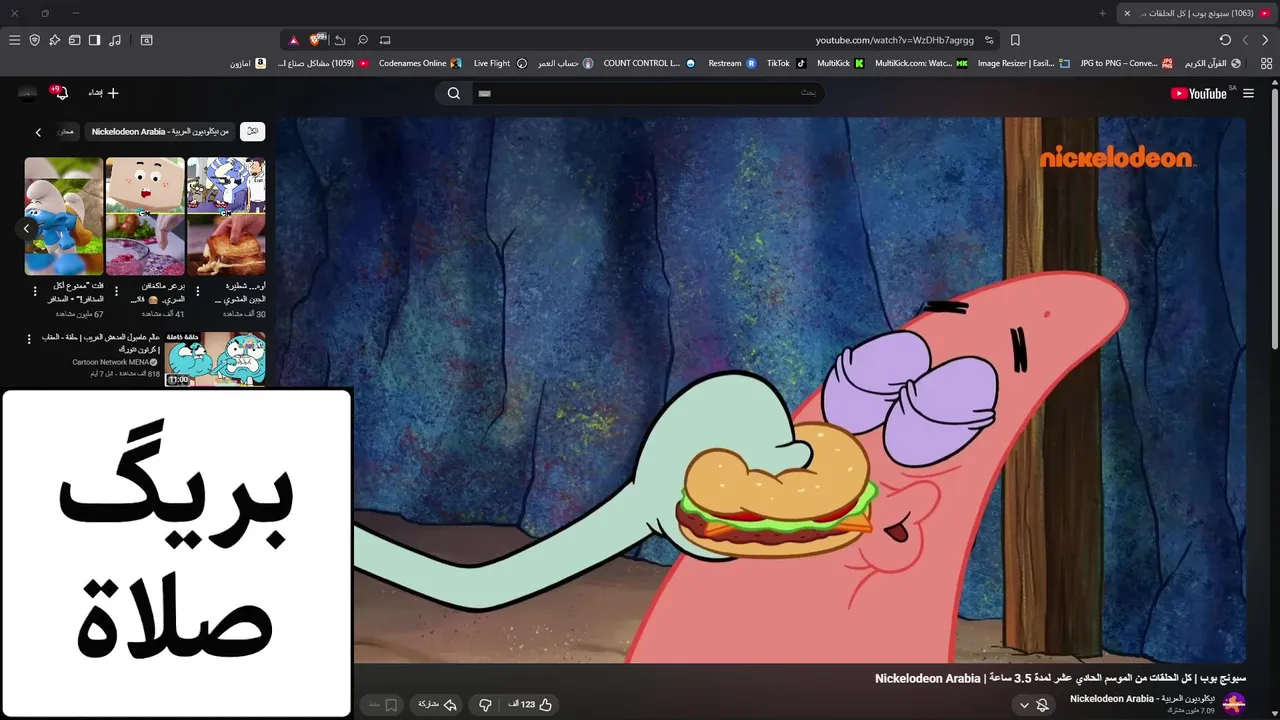This screenshot has width=1280, height=720.
Task: Click the YouTube create plus button
Action: point(104,93)
